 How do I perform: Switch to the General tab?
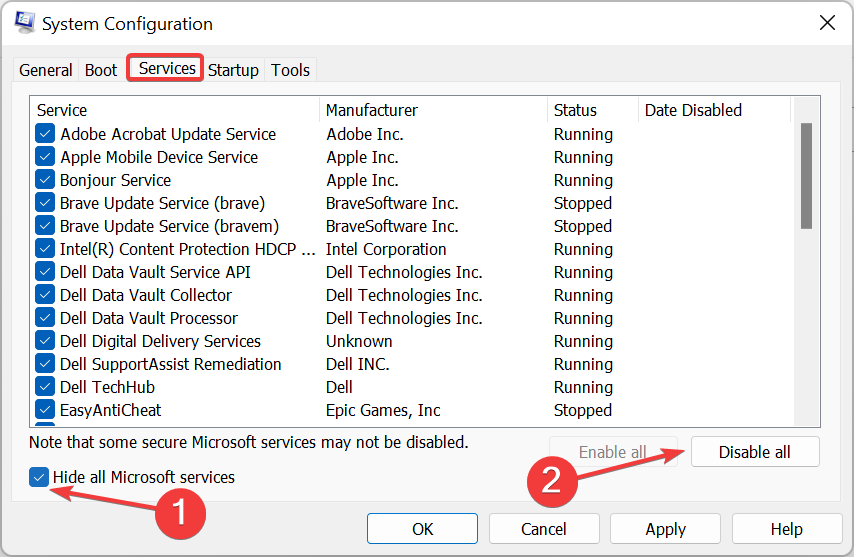[46, 70]
